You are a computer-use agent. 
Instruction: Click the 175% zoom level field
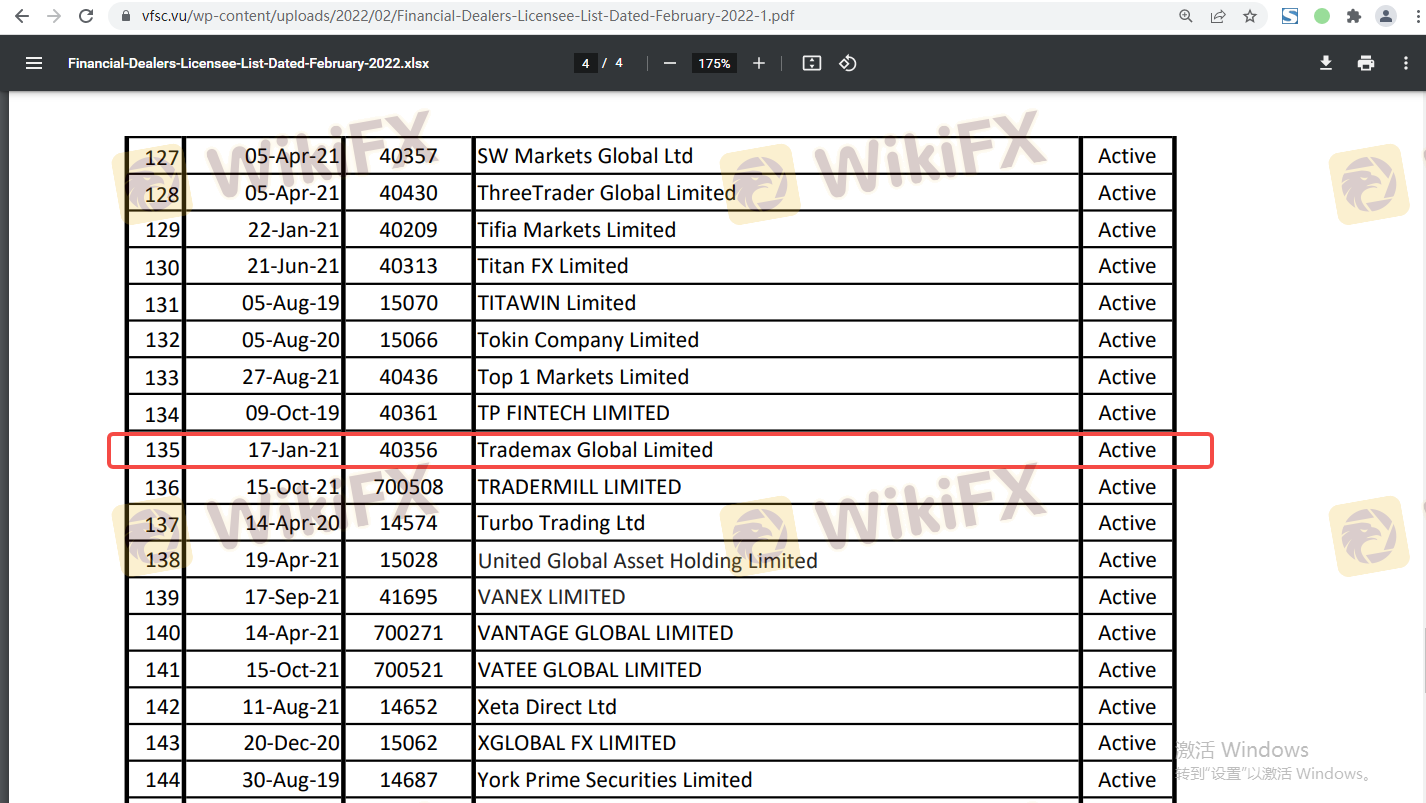[x=714, y=63]
